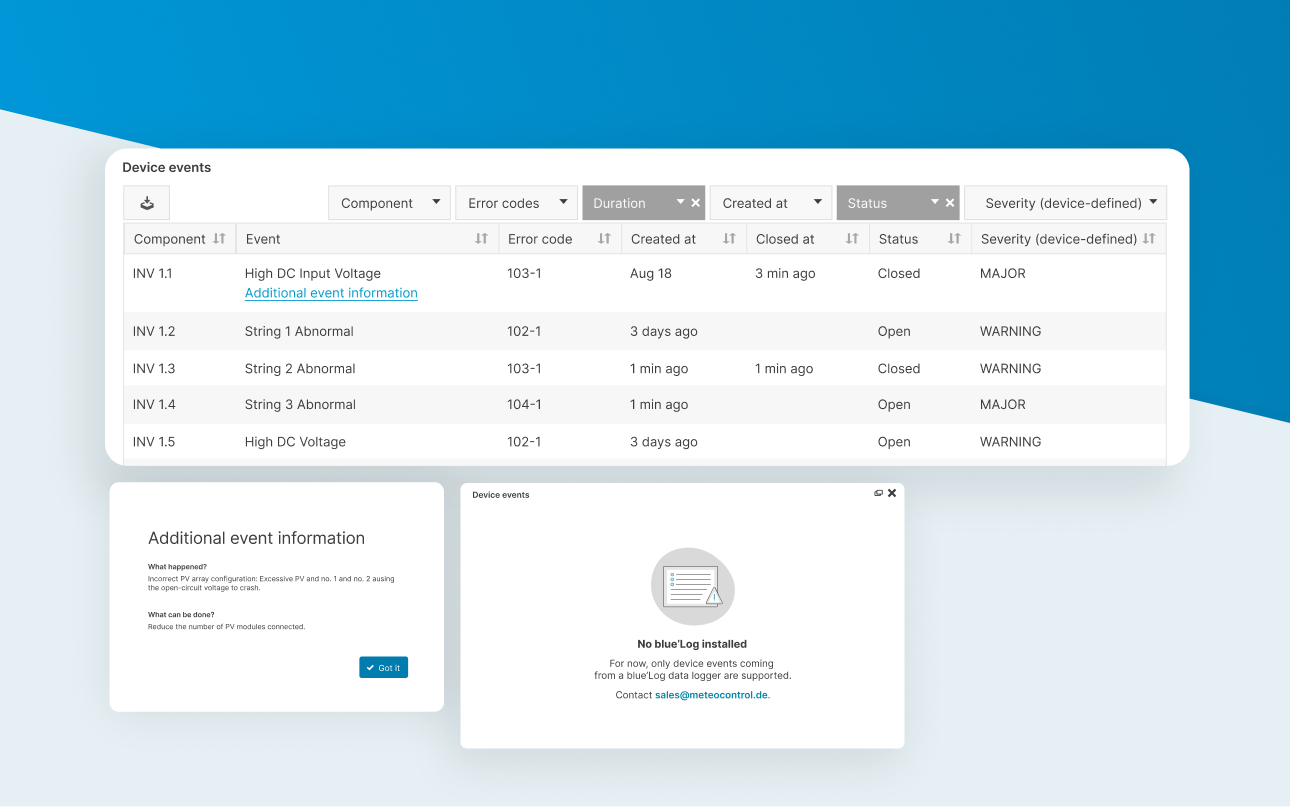The width and height of the screenshot is (1290, 807).
Task: Click the sales@meteocontrol.de email link
Action: pyautogui.click(x=712, y=695)
